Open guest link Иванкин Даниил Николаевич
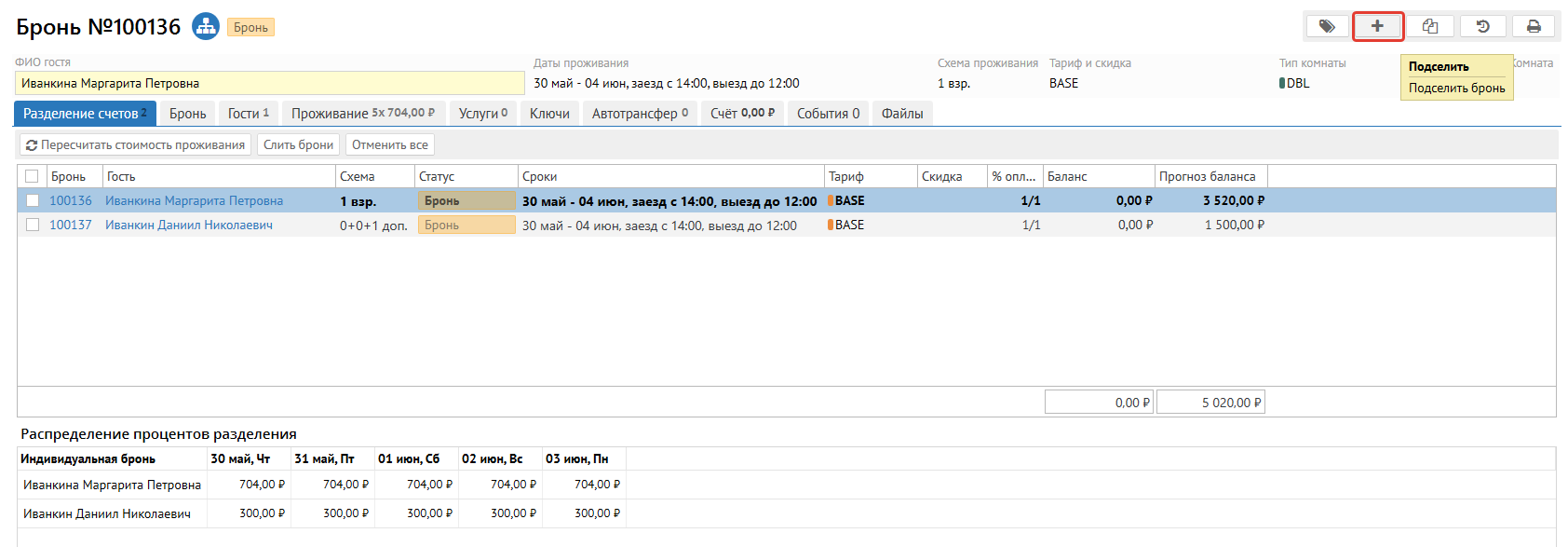Viewport: 1568px width, 547px height. [x=189, y=225]
